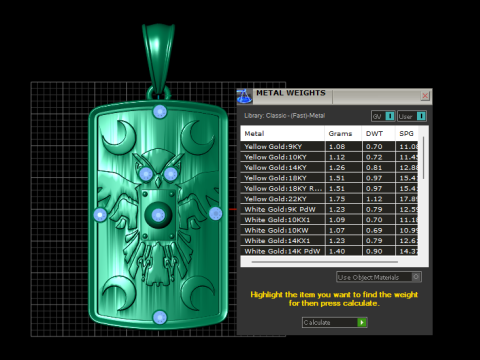Select the center gemstone on the owl

coord(158,215)
